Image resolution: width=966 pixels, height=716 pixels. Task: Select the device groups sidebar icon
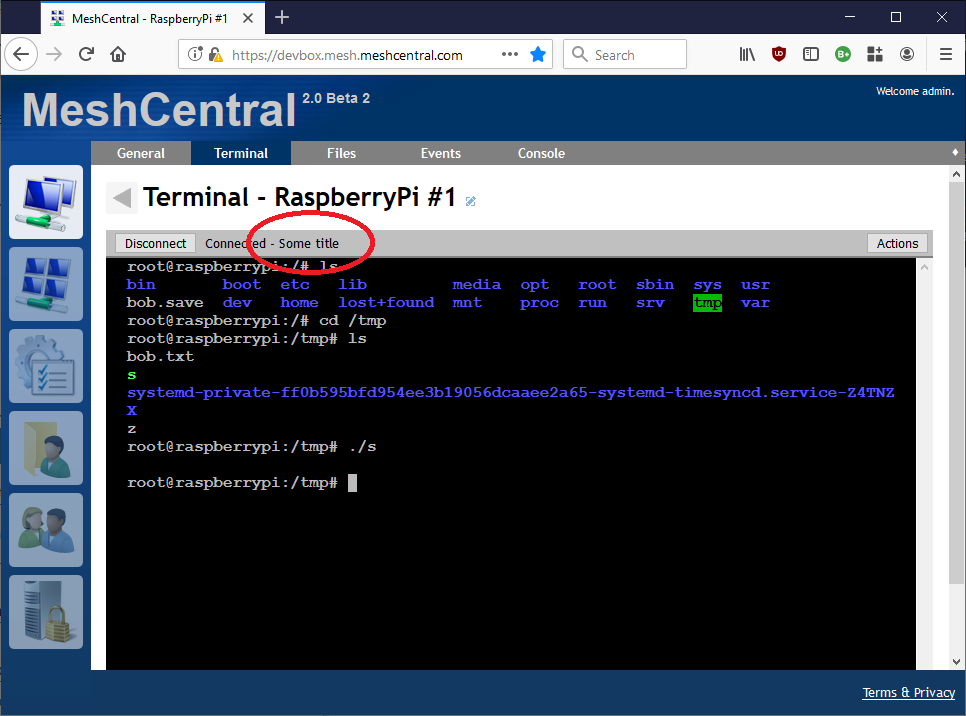[x=46, y=284]
